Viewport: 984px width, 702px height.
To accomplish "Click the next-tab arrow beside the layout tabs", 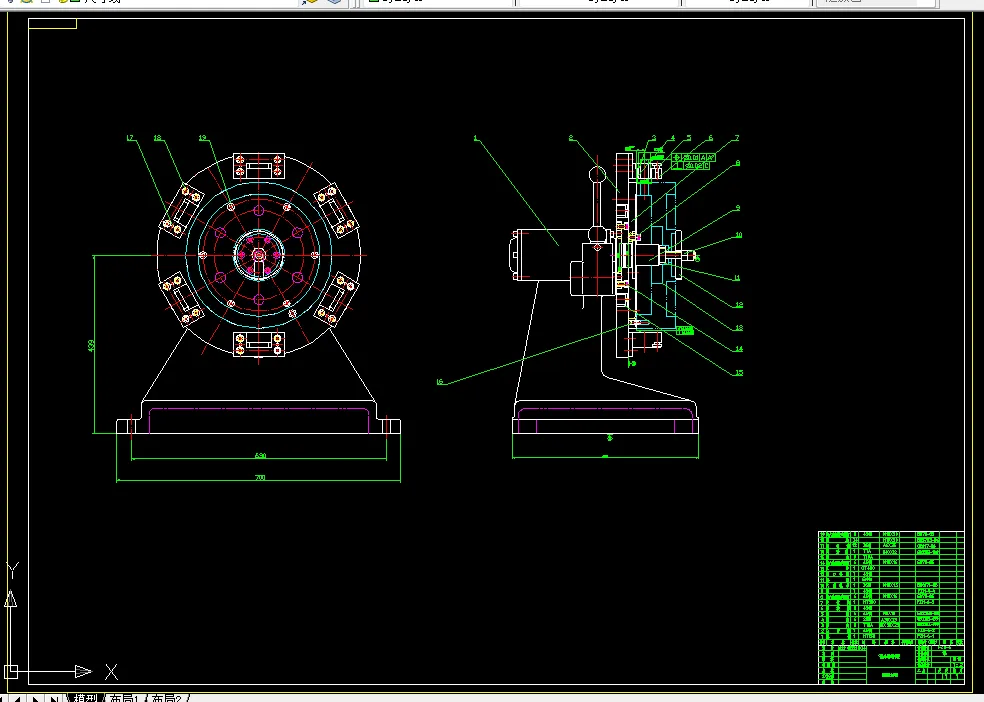I will tap(36, 698).
